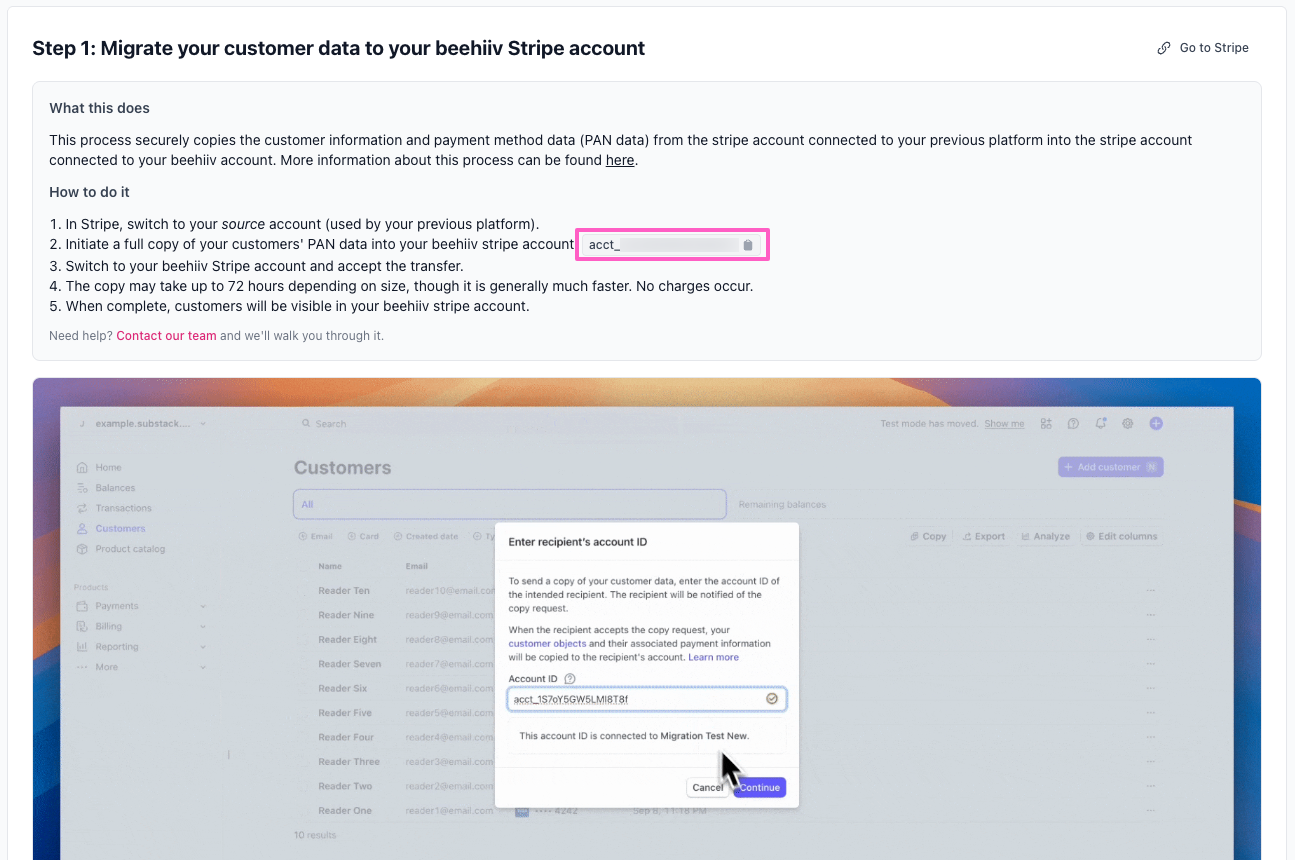The image size is (1295, 860).
Task: Cancel the recipient account ID dialog
Action: [707, 788]
